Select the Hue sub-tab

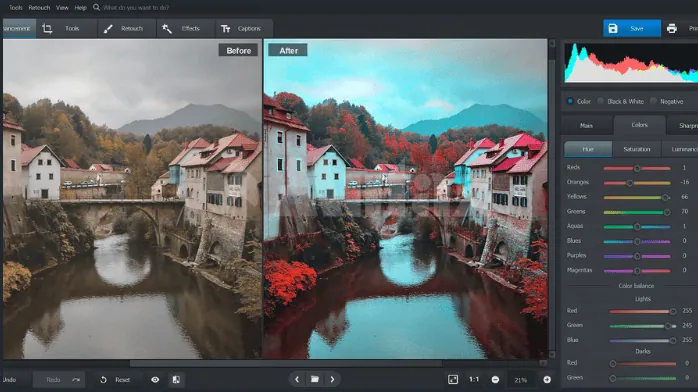tap(588, 149)
